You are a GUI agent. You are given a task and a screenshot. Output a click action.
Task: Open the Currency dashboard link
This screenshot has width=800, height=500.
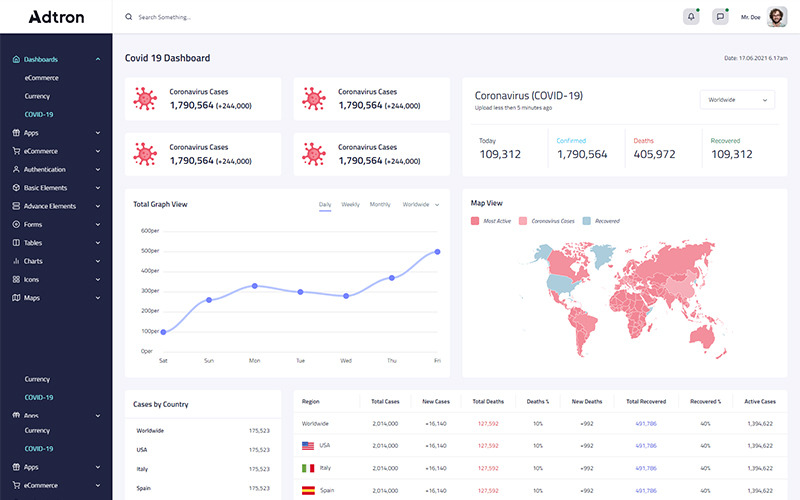pos(37,96)
